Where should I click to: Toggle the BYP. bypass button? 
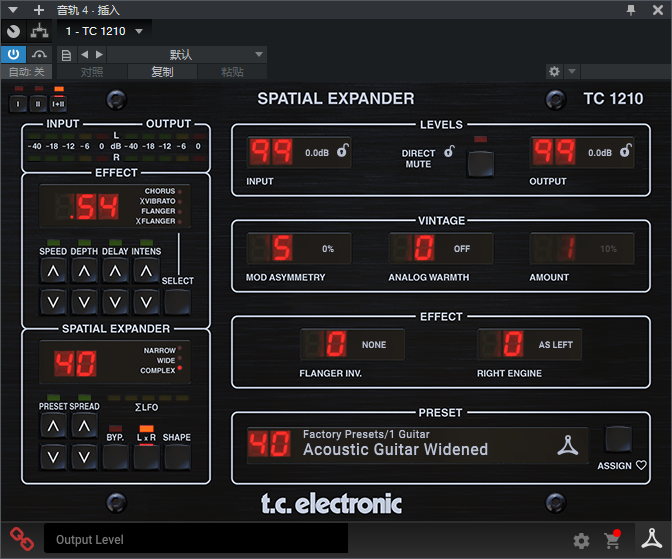pos(115,457)
